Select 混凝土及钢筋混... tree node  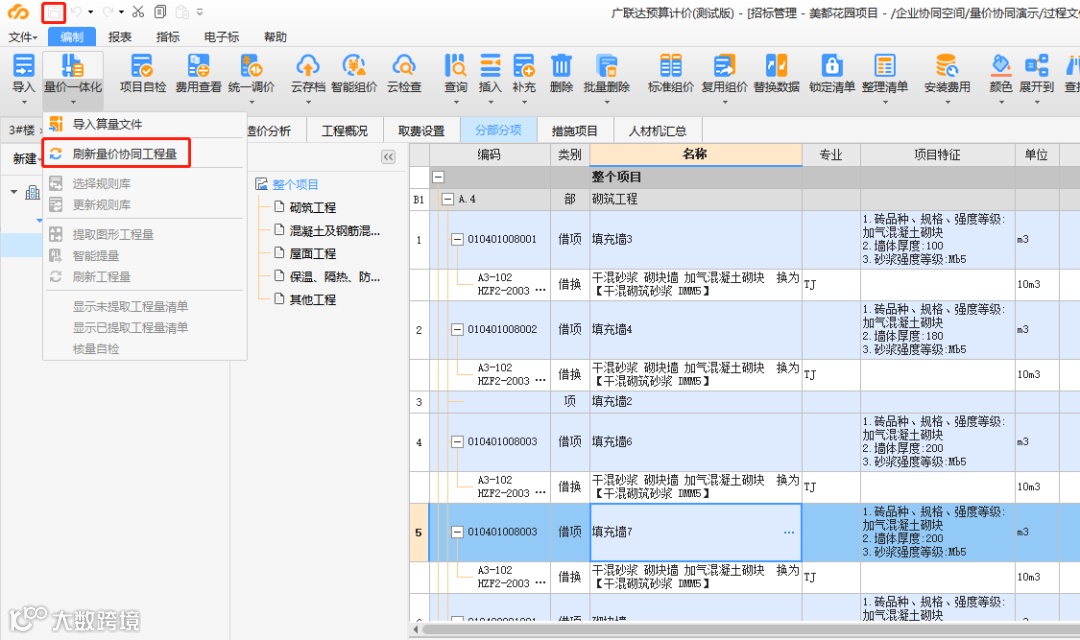click(x=335, y=231)
